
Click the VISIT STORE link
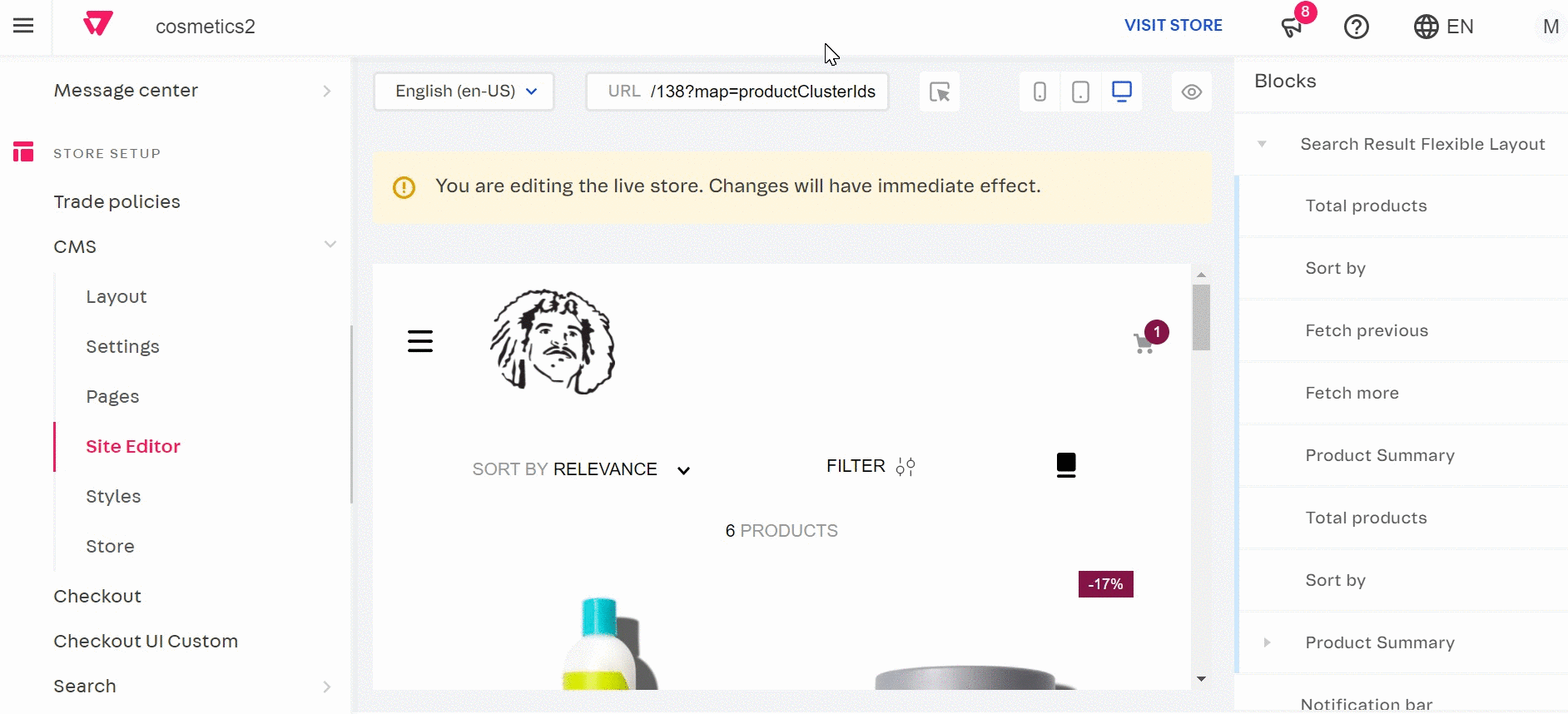(x=1174, y=25)
